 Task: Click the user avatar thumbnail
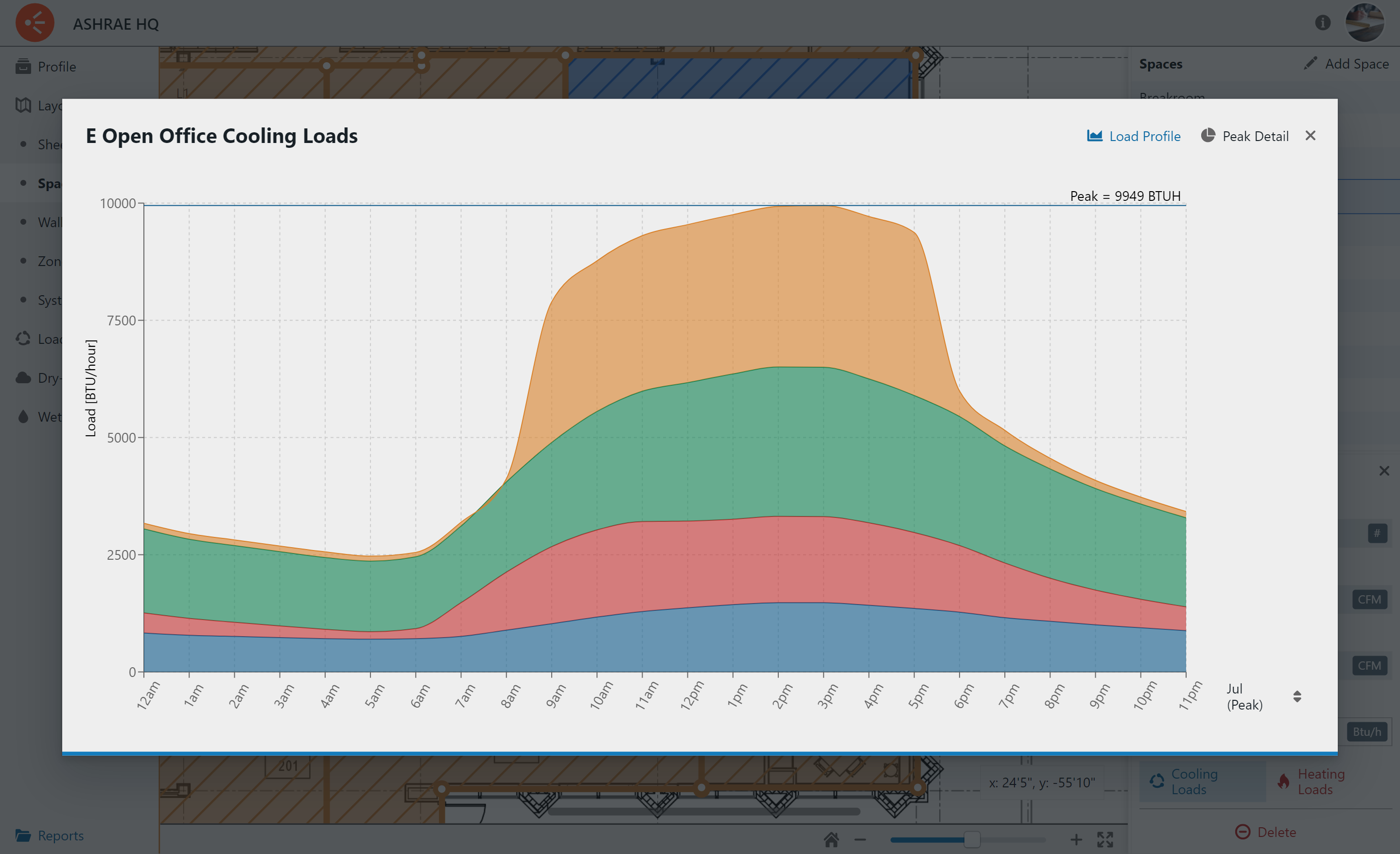pos(1364,23)
